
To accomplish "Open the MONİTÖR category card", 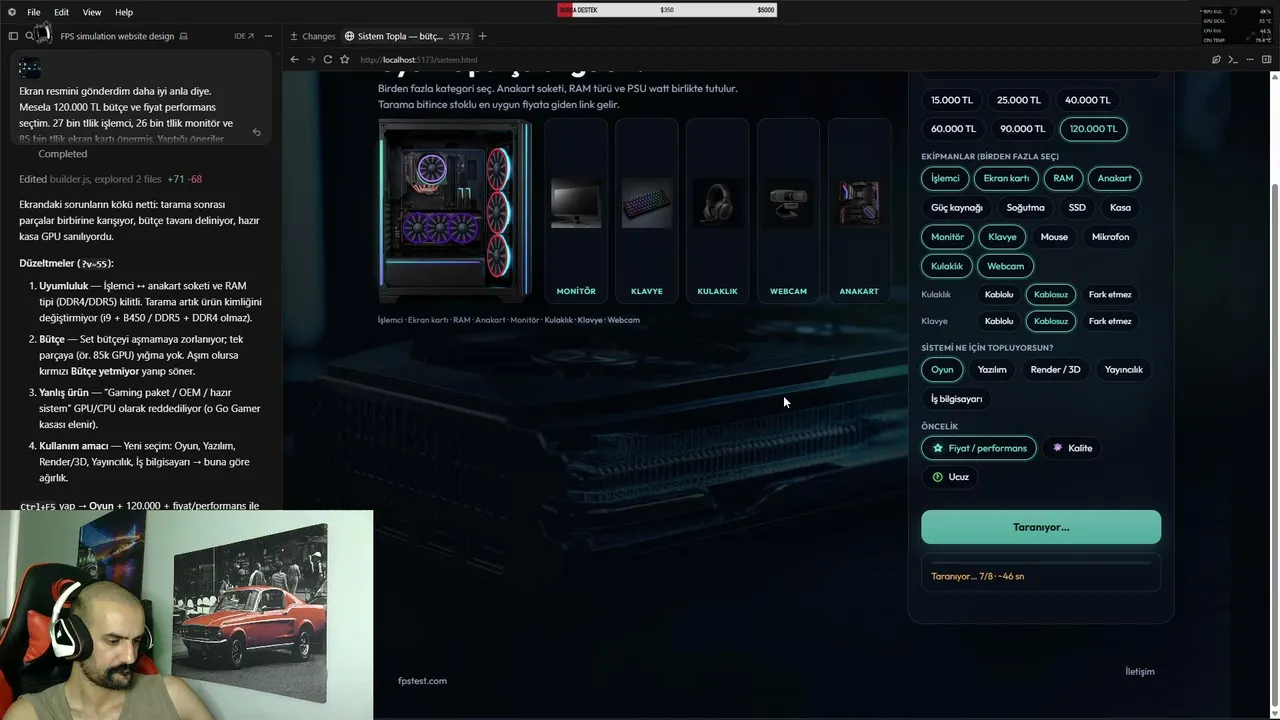I will [576, 210].
